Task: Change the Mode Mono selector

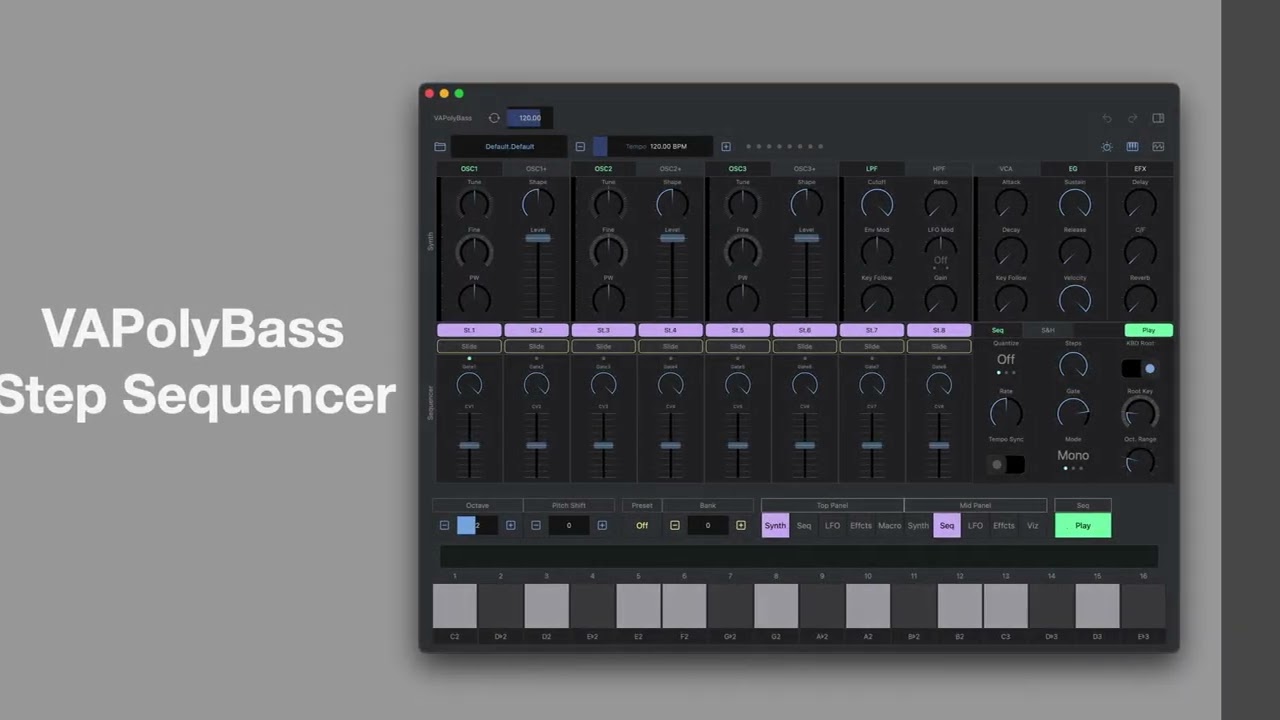Action: (x=1073, y=455)
